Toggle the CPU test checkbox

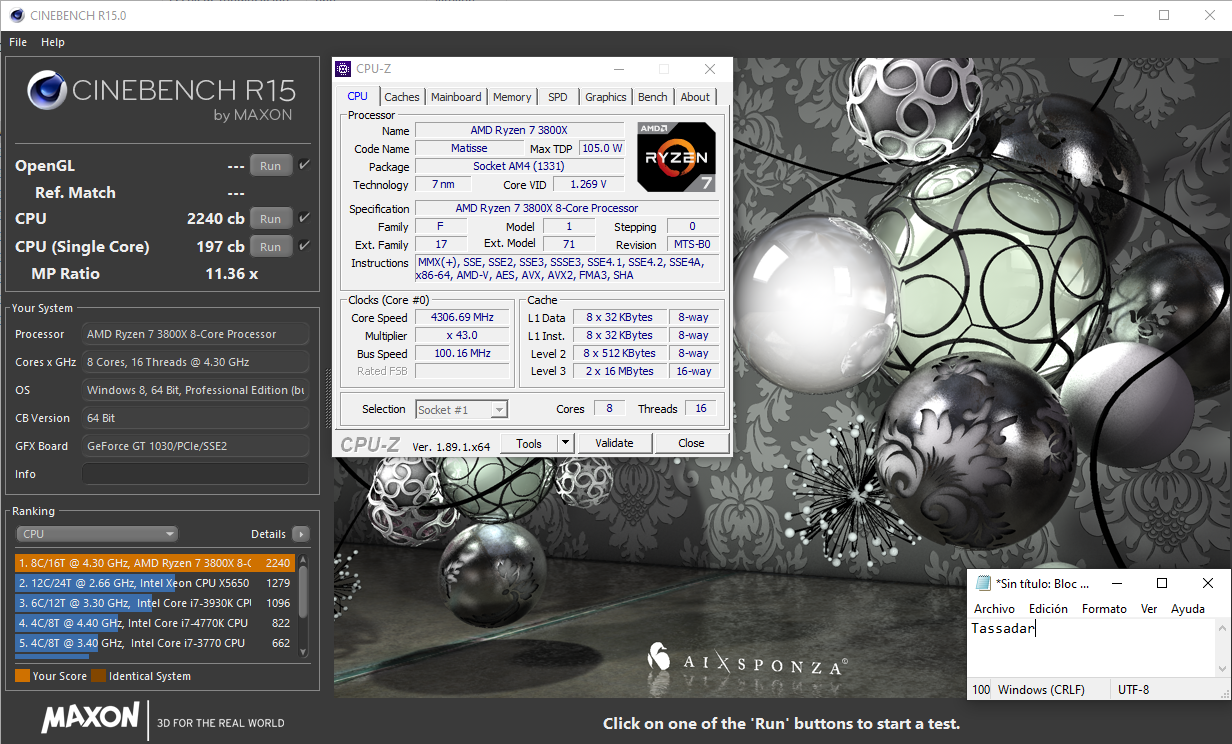(304, 217)
